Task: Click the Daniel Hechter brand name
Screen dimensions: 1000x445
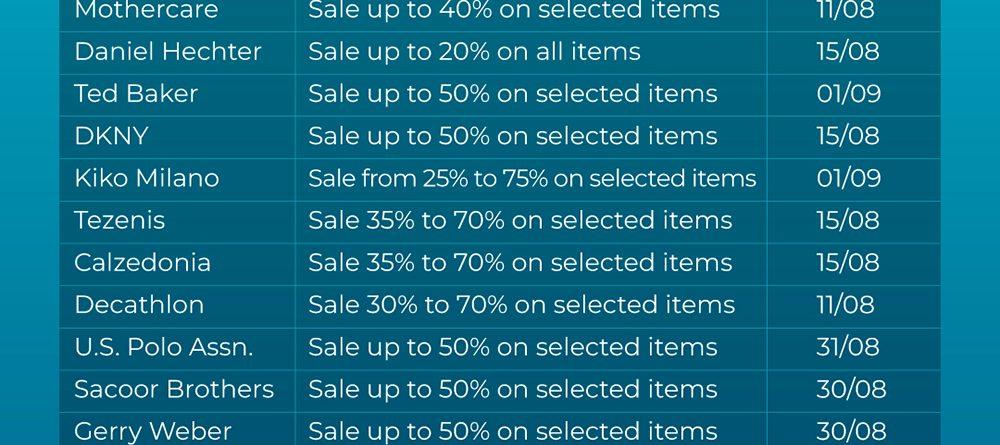Action: pos(168,52)
